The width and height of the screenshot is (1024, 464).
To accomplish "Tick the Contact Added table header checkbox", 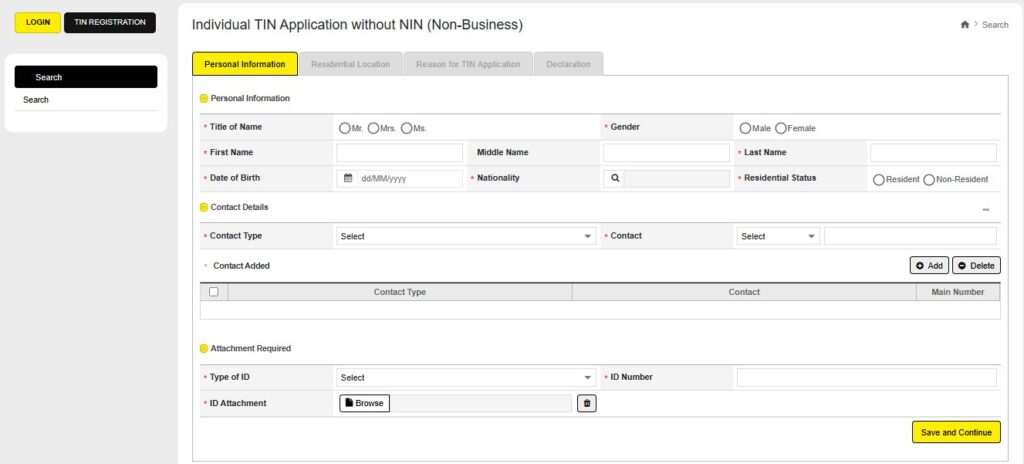I will (x=214, y=292).
